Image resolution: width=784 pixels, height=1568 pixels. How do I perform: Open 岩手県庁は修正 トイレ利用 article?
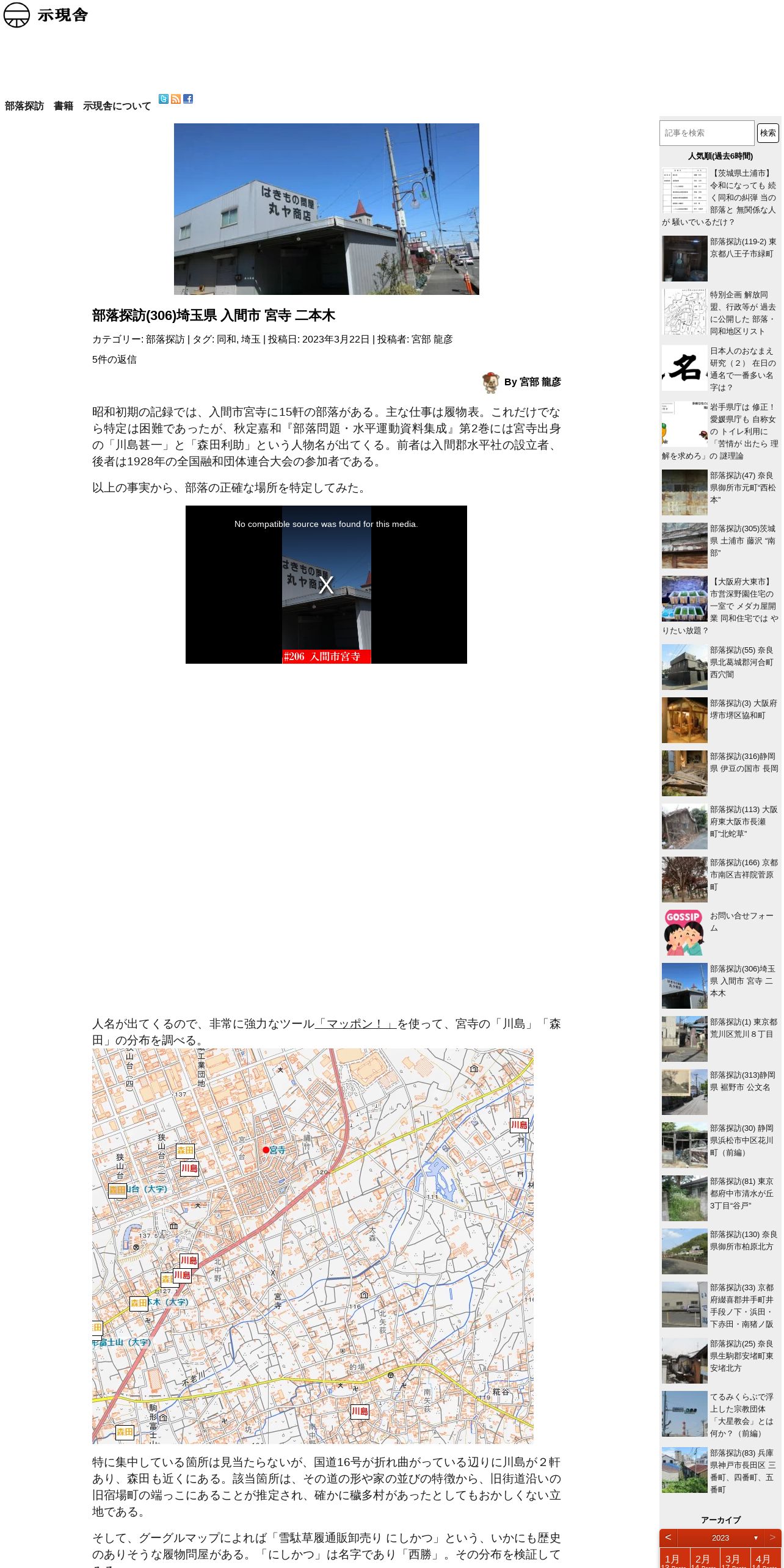pos(720,431)
